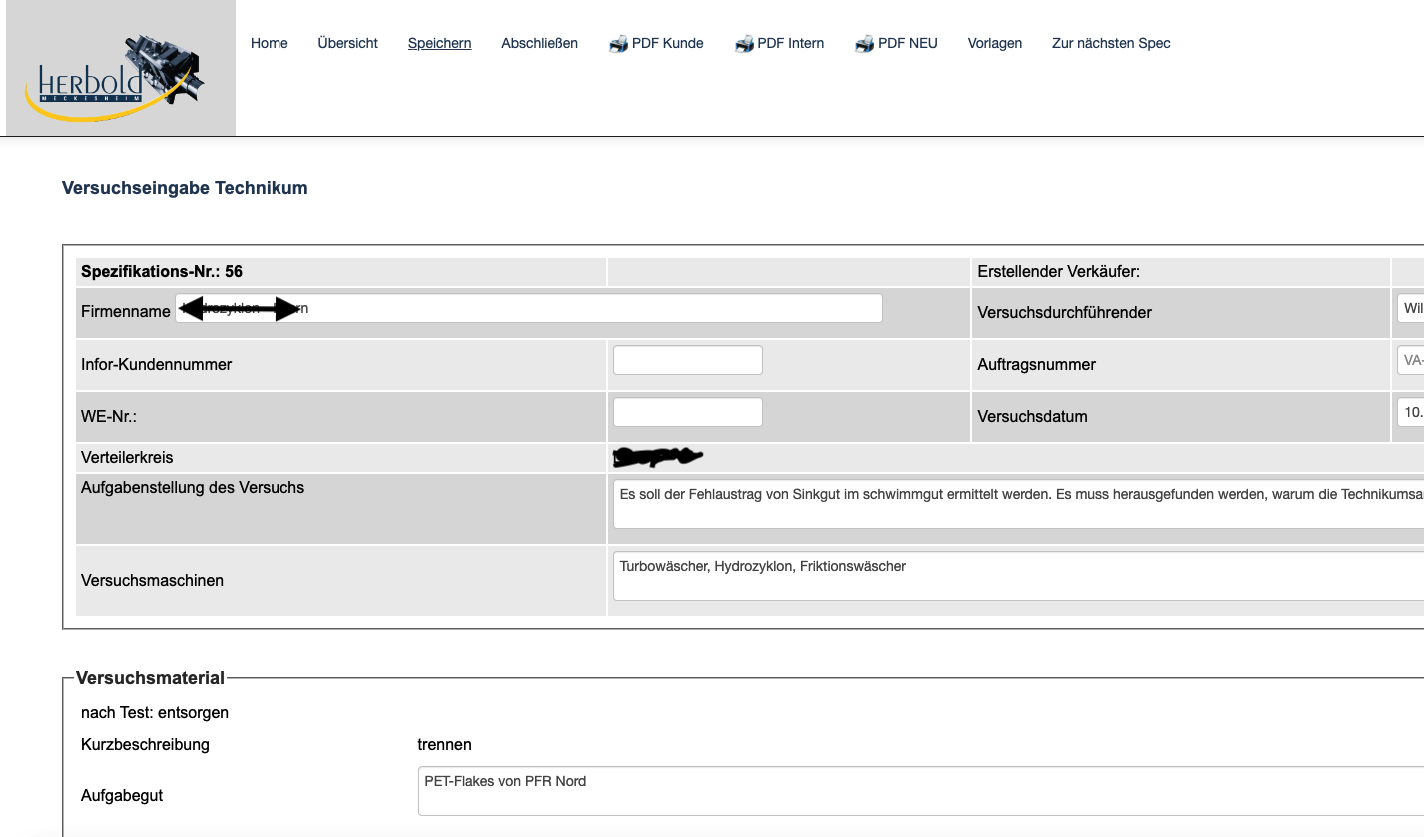This screenshot has width=1424, height=837.
Task: Click the WE-Nr. input field
Action: pos(687,411)
